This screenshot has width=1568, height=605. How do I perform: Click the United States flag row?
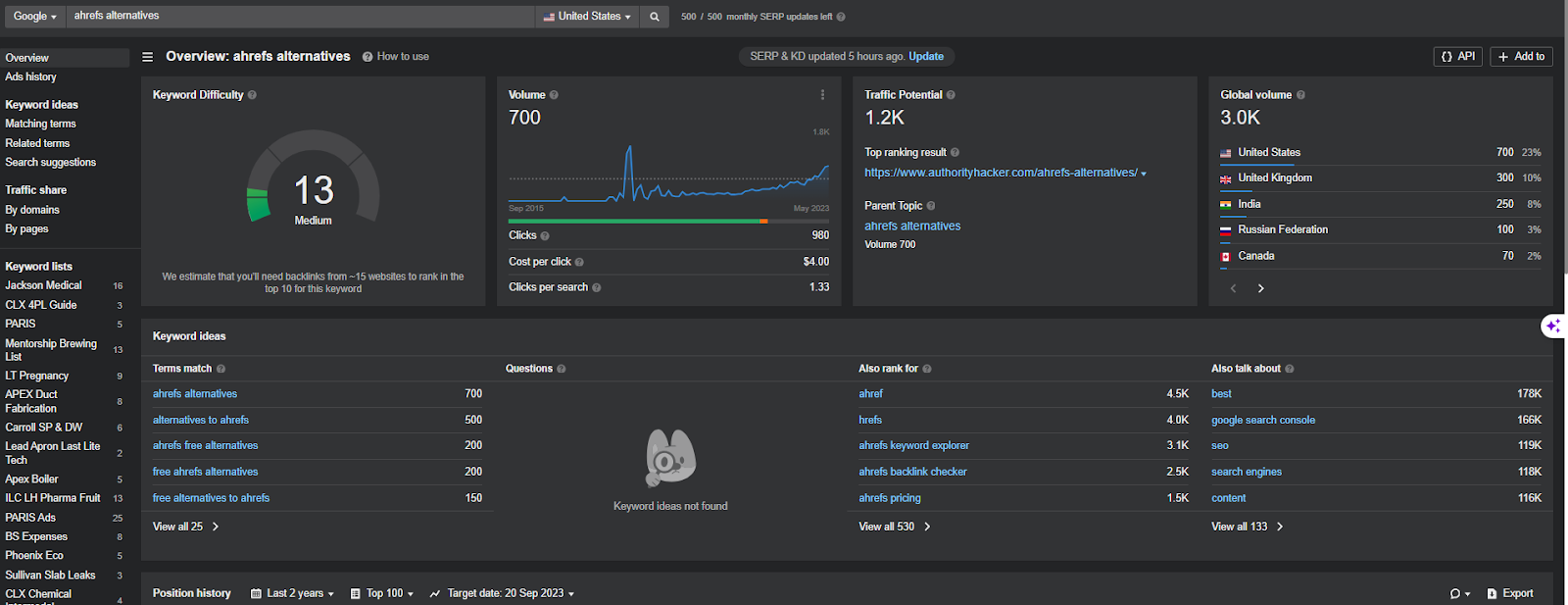[1380, 153]
